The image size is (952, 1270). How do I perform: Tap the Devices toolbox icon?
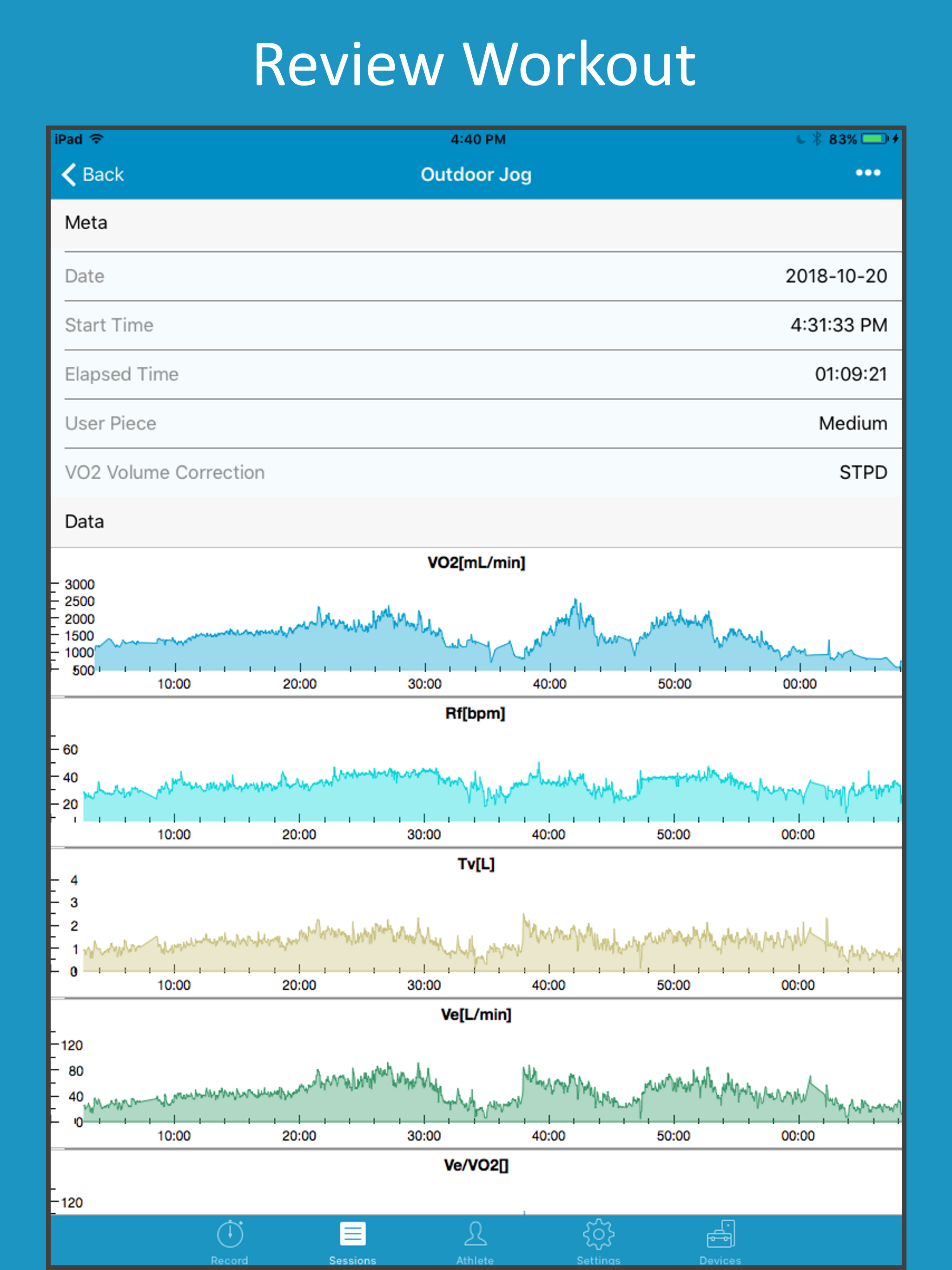tap(721, 1234)
